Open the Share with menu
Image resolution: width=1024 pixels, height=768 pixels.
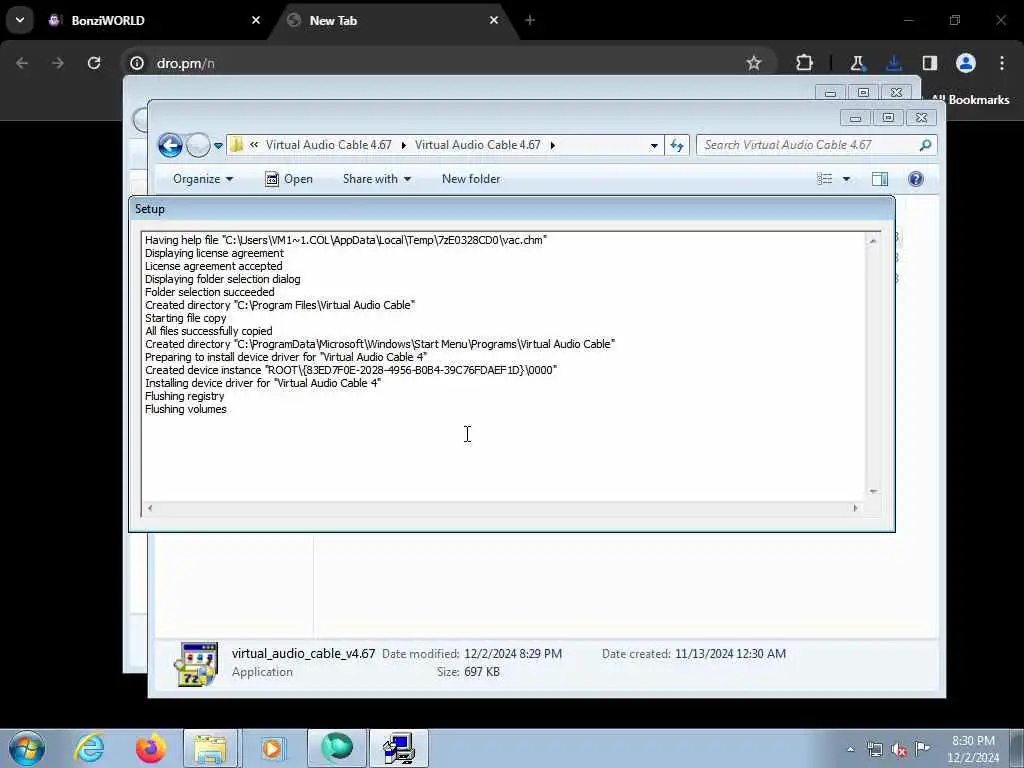click(x=377, y=179)
